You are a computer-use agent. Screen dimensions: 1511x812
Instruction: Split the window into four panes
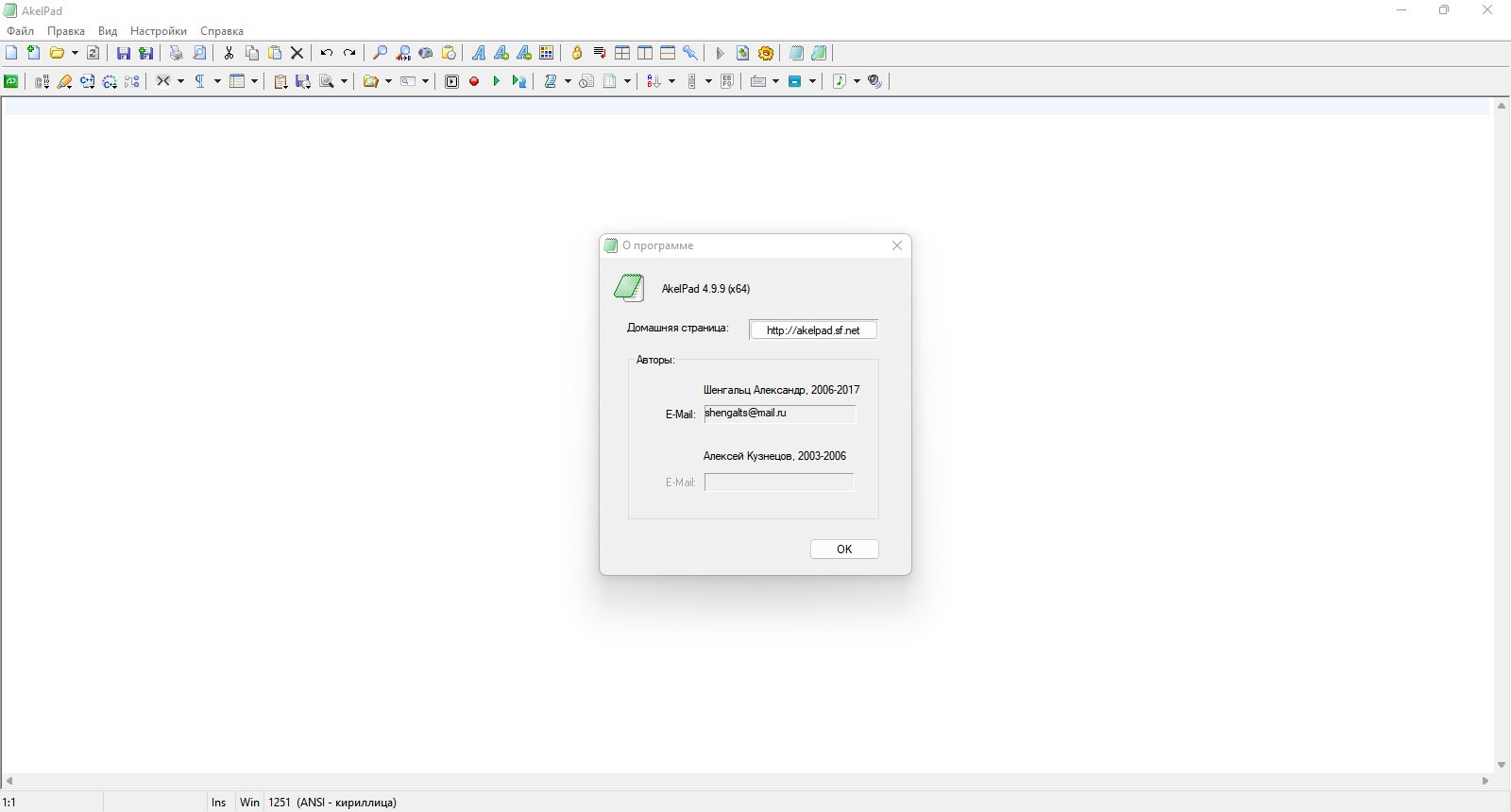(x=622, y=53)
